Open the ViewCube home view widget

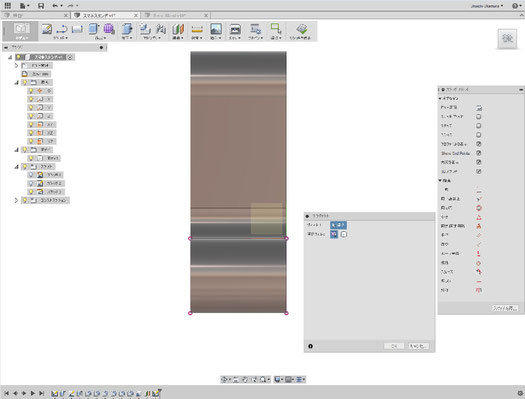[x=507, y=39]
